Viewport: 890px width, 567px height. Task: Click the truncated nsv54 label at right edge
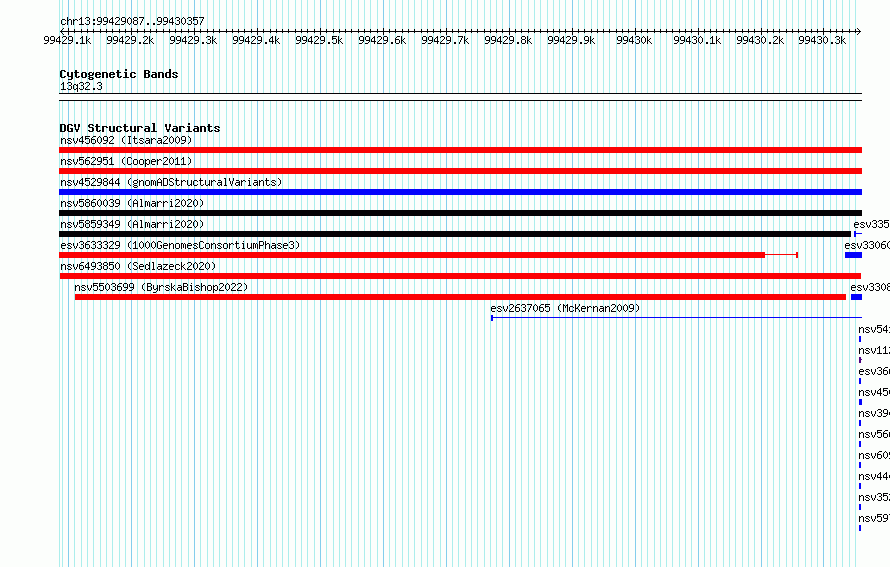[874, 329]
